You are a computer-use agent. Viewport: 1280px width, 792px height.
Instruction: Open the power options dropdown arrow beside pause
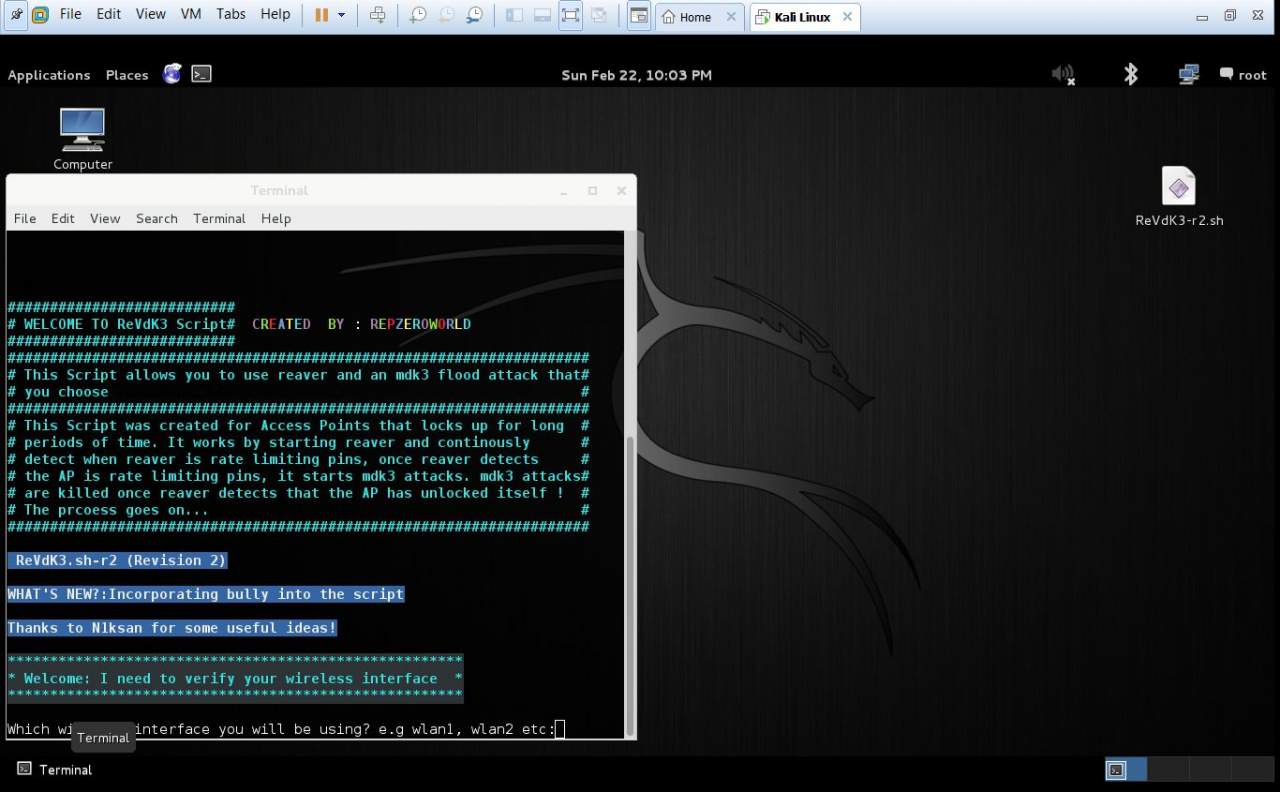(341, 15)
